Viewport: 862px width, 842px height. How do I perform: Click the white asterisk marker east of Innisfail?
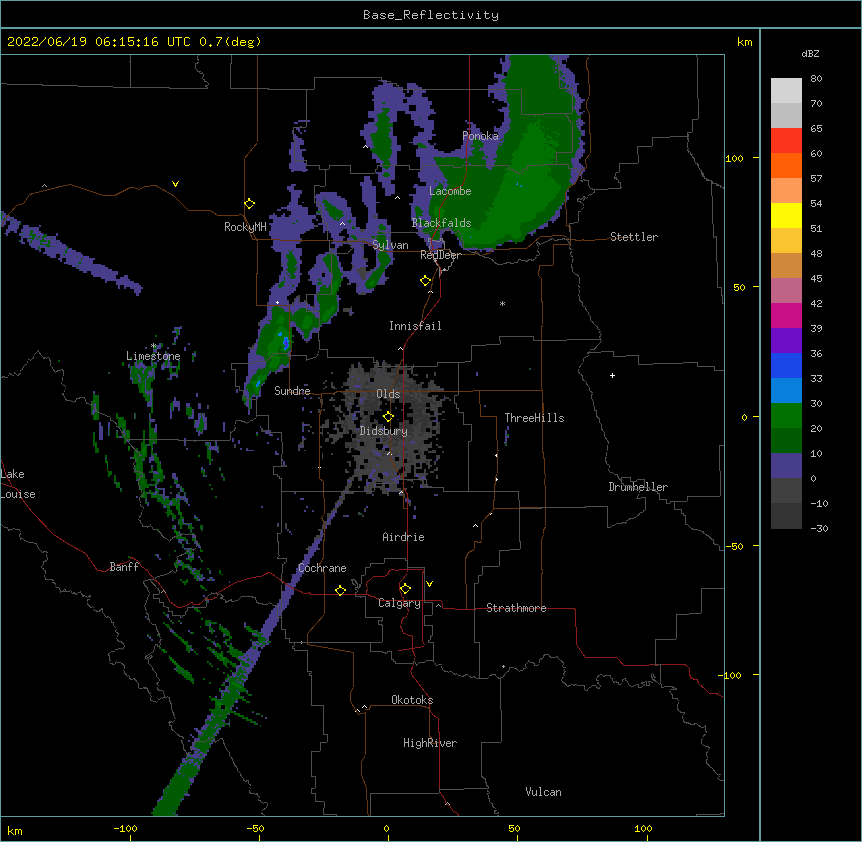click(502, 303)
